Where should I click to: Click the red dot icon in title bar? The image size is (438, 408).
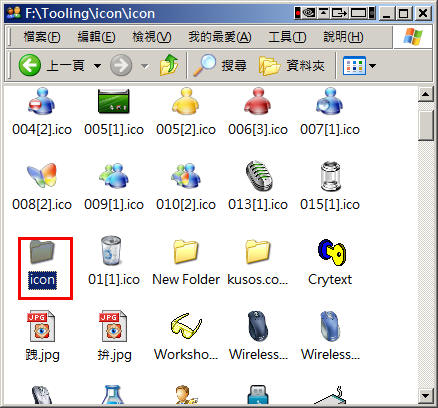click(x=298, y=13)
